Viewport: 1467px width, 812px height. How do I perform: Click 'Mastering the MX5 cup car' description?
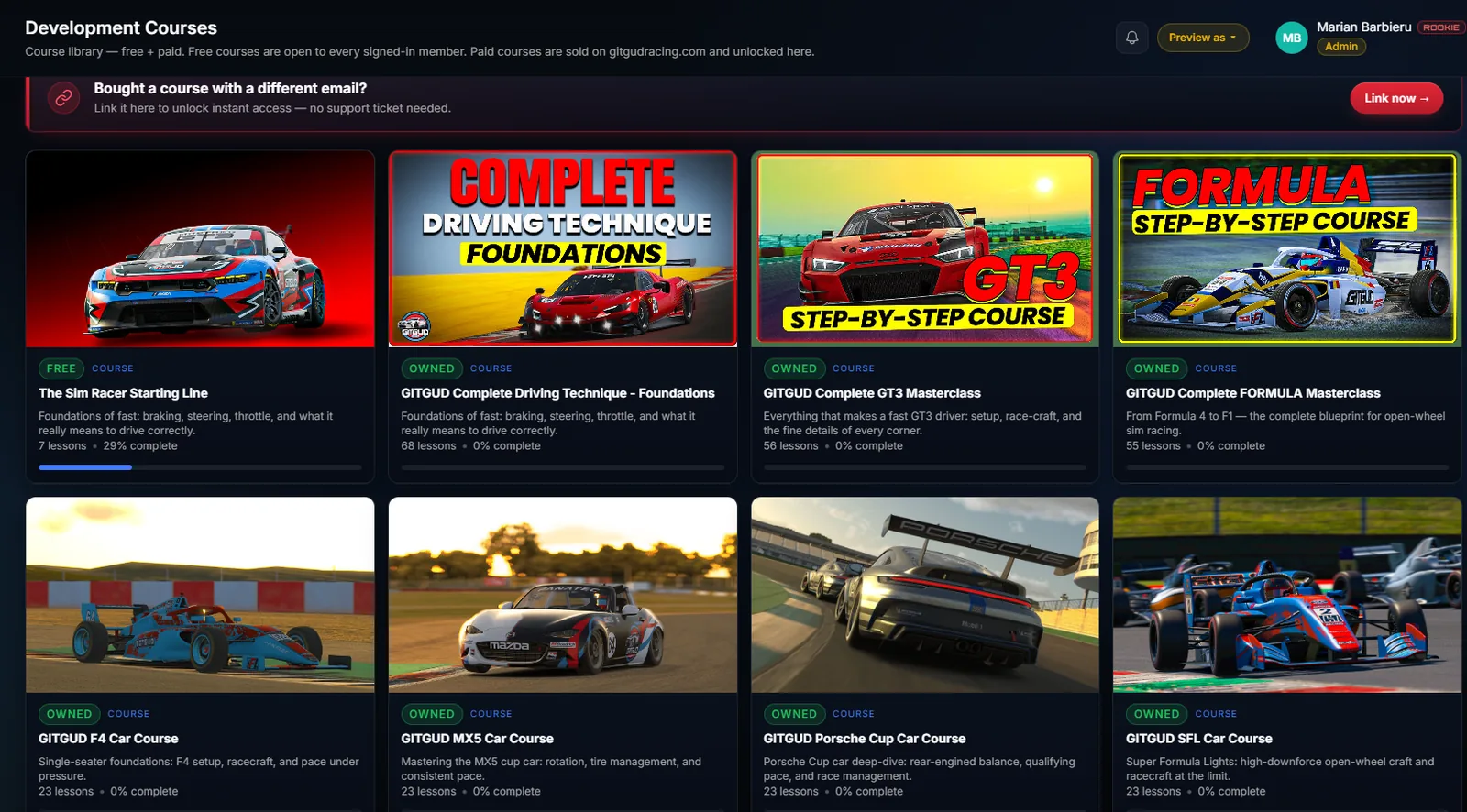551,769
